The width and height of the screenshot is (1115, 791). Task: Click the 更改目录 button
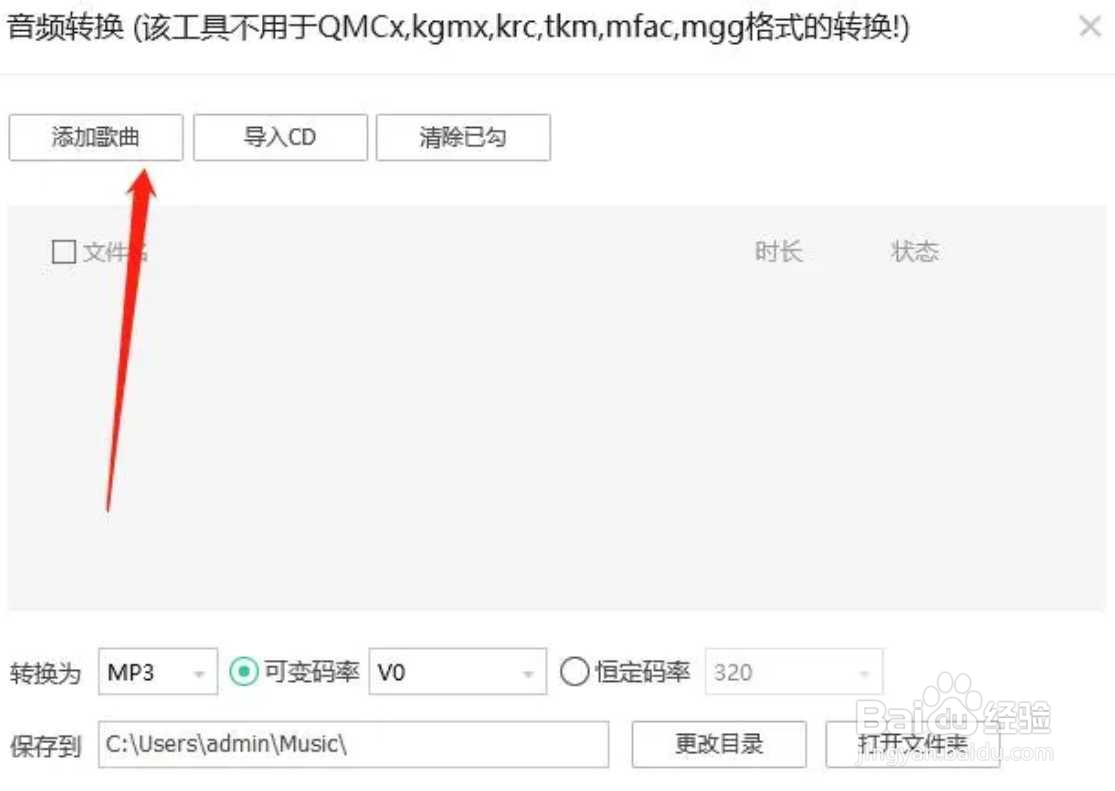719,744
